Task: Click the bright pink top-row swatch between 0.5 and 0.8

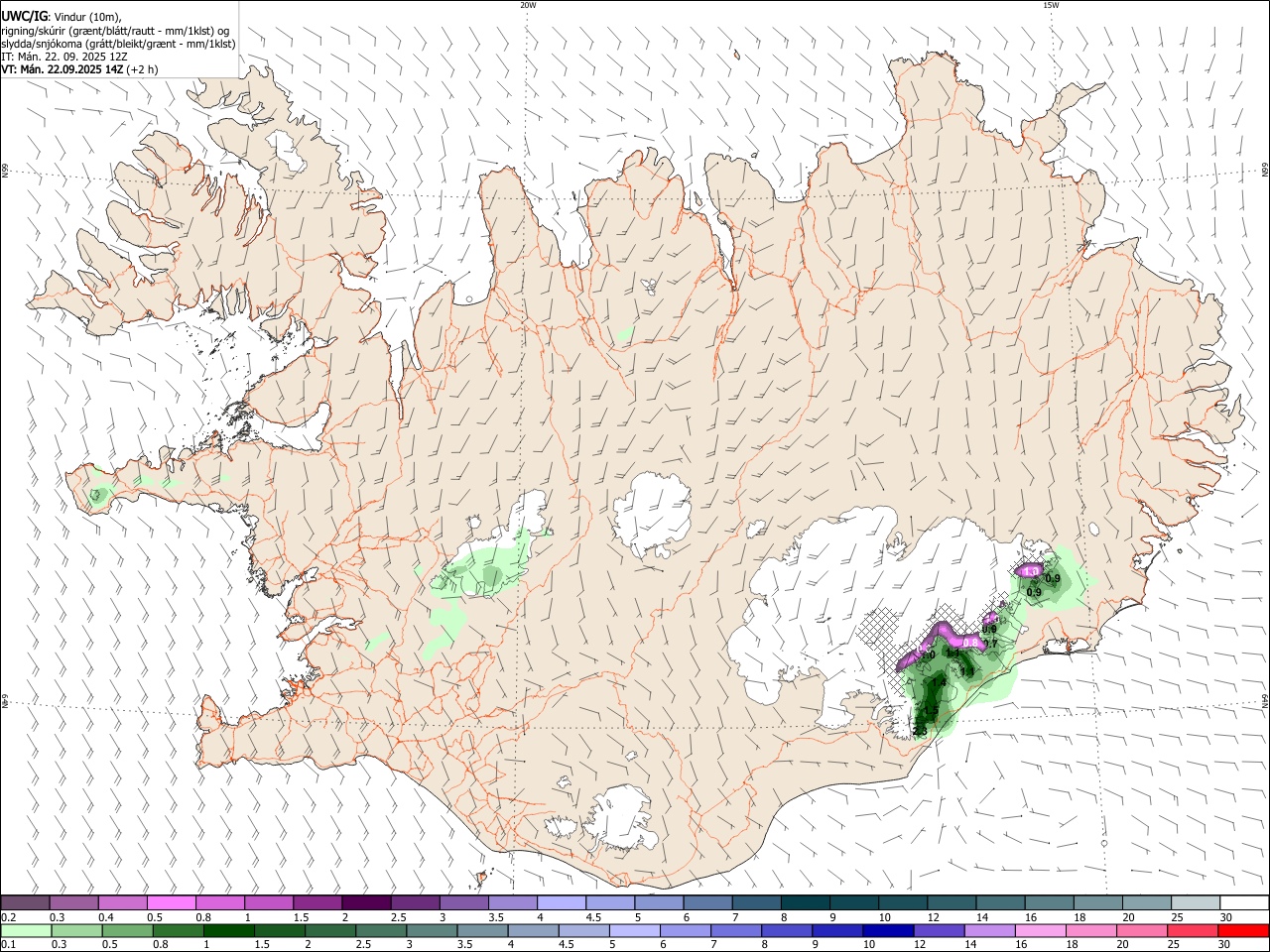Action: 172,903
